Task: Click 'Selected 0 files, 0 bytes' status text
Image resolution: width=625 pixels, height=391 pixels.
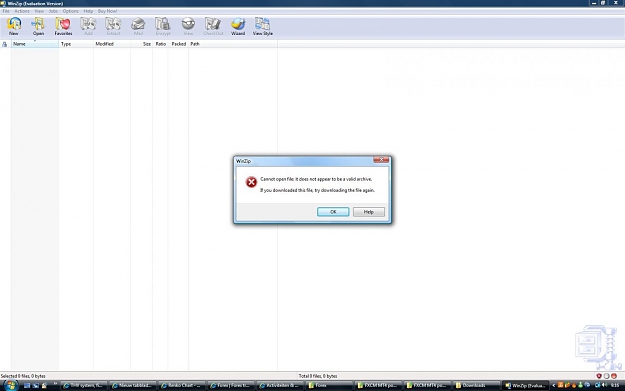Action: click(23, 376)
